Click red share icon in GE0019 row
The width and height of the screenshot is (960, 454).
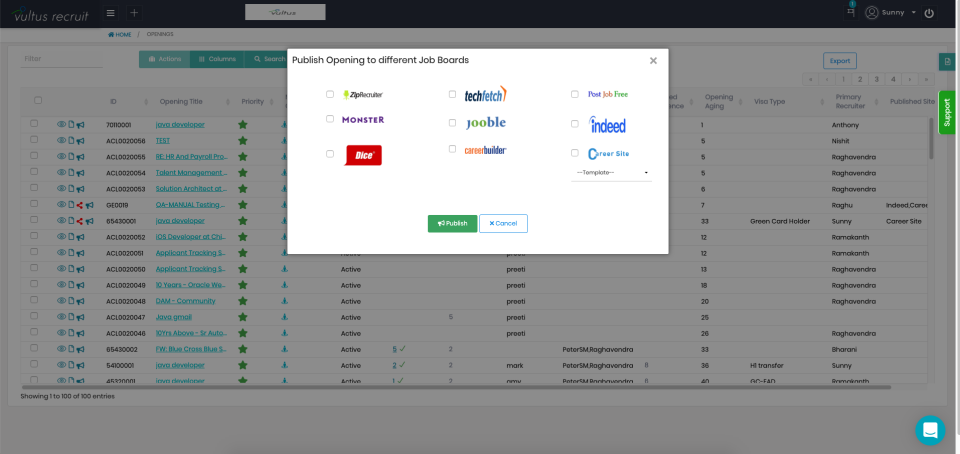80,204
